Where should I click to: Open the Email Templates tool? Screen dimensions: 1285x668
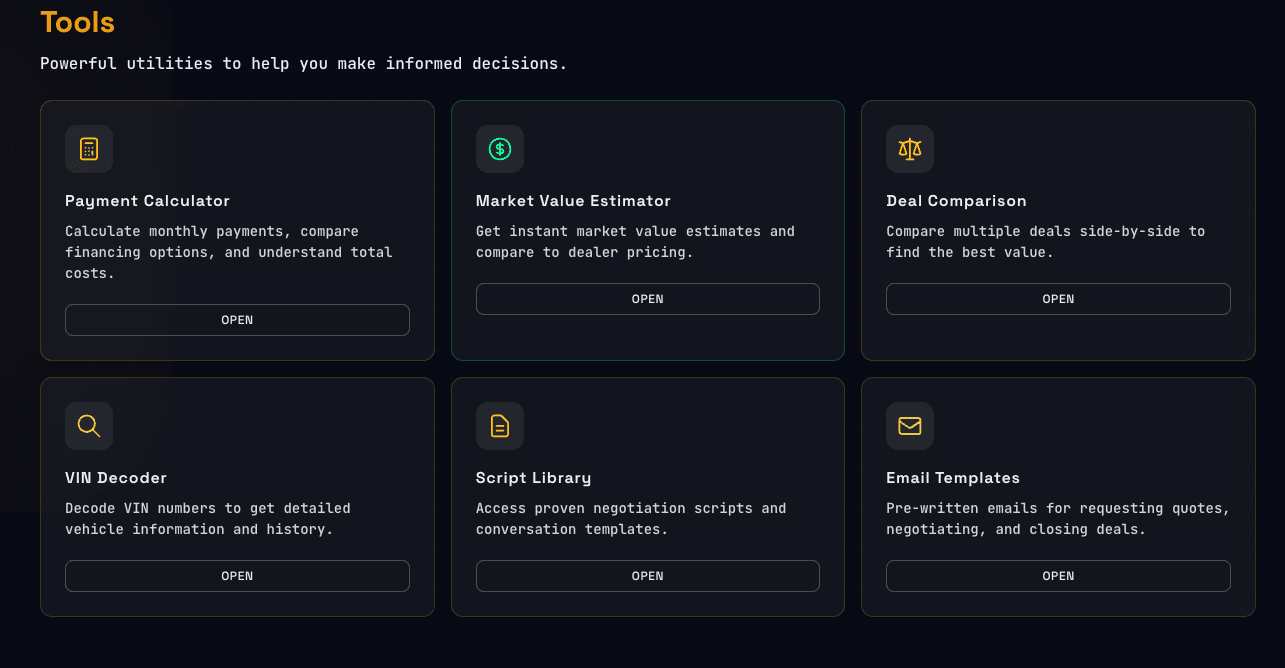pyautogui.click(x=1057, y=575)
